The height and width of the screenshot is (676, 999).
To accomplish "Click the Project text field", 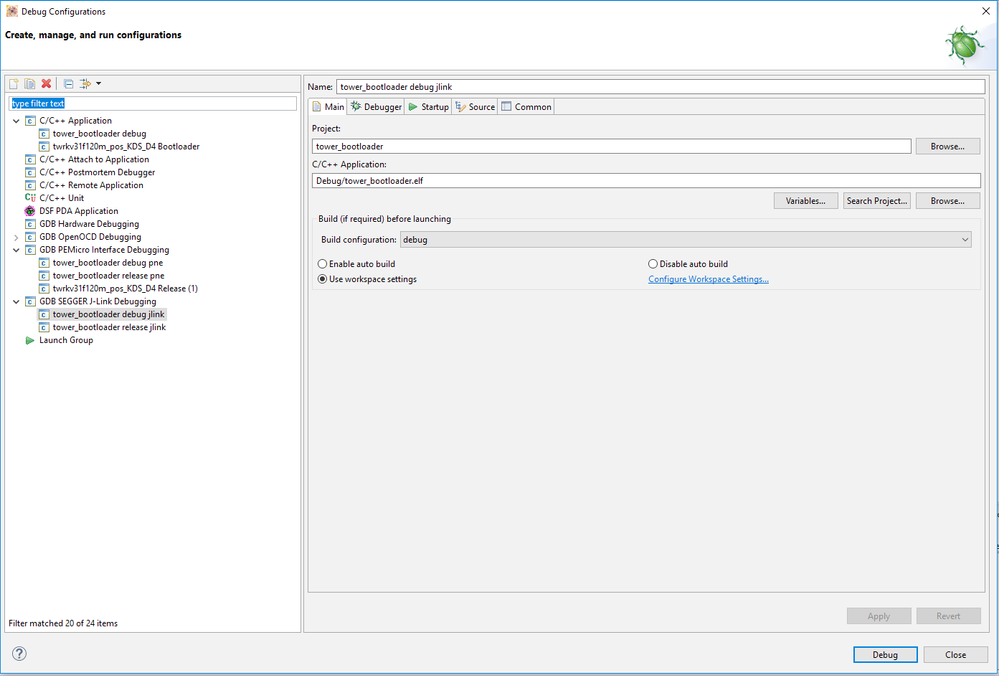I will point(612,147).
